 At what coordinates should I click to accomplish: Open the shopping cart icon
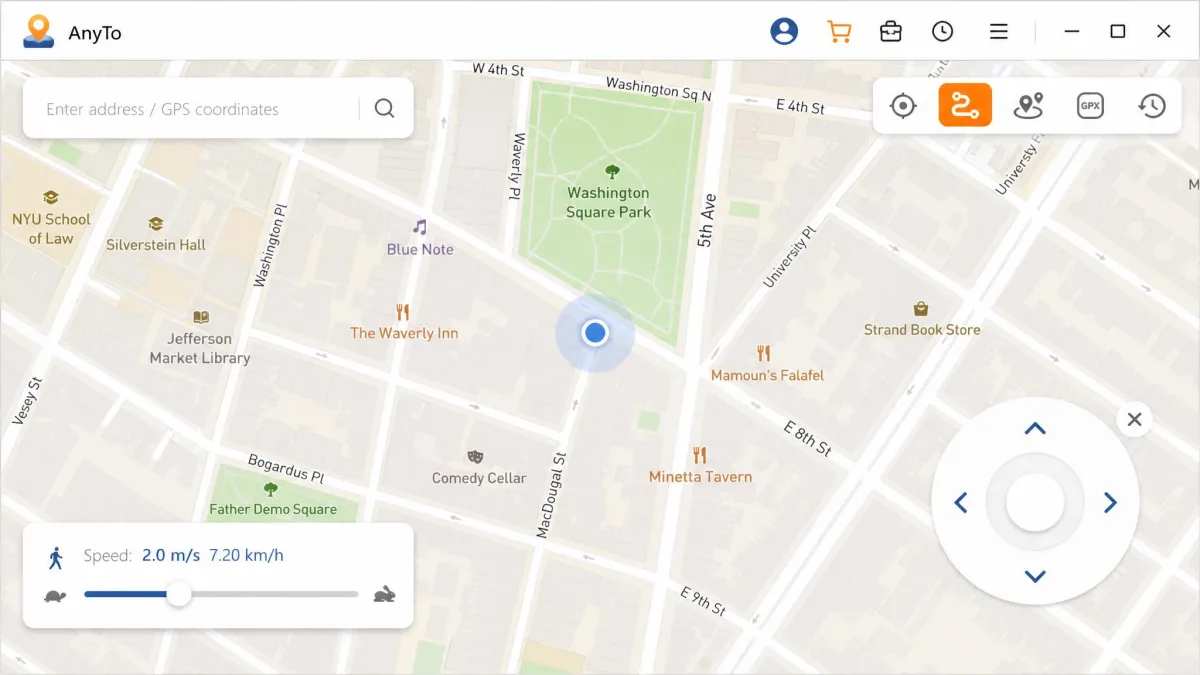839,32
